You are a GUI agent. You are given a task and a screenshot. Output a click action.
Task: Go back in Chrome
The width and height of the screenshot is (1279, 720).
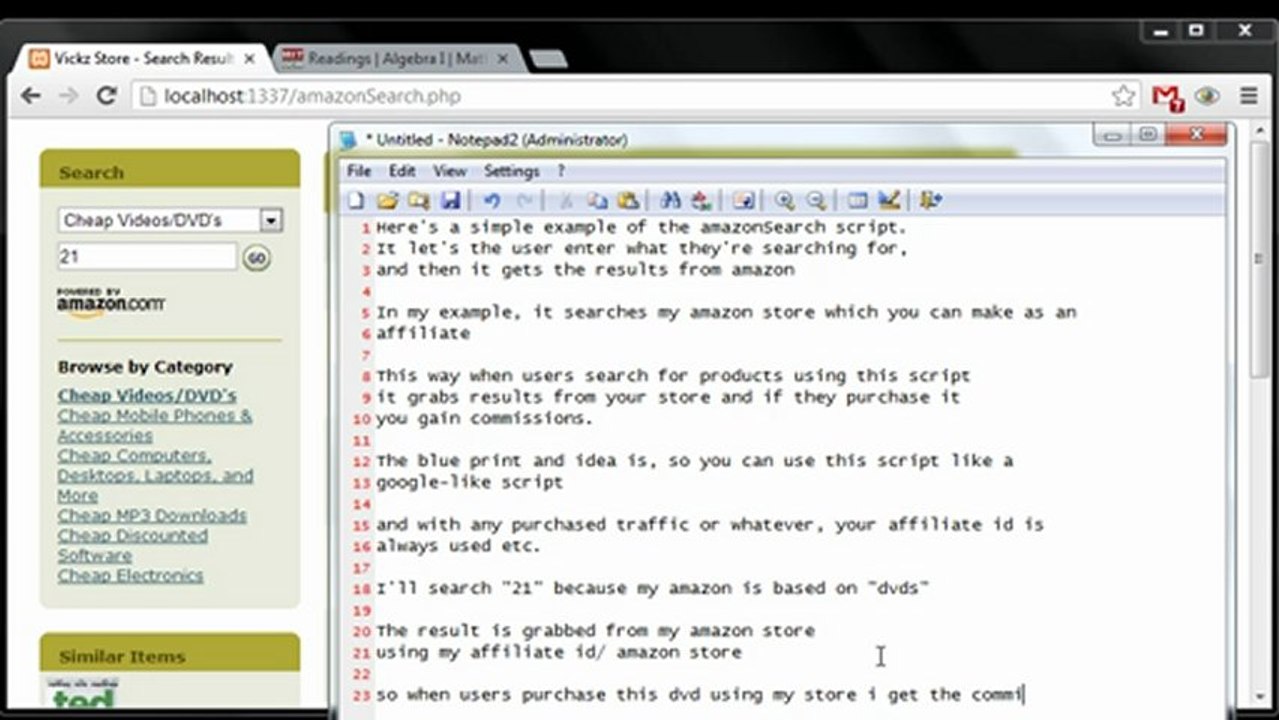point(31,96)
